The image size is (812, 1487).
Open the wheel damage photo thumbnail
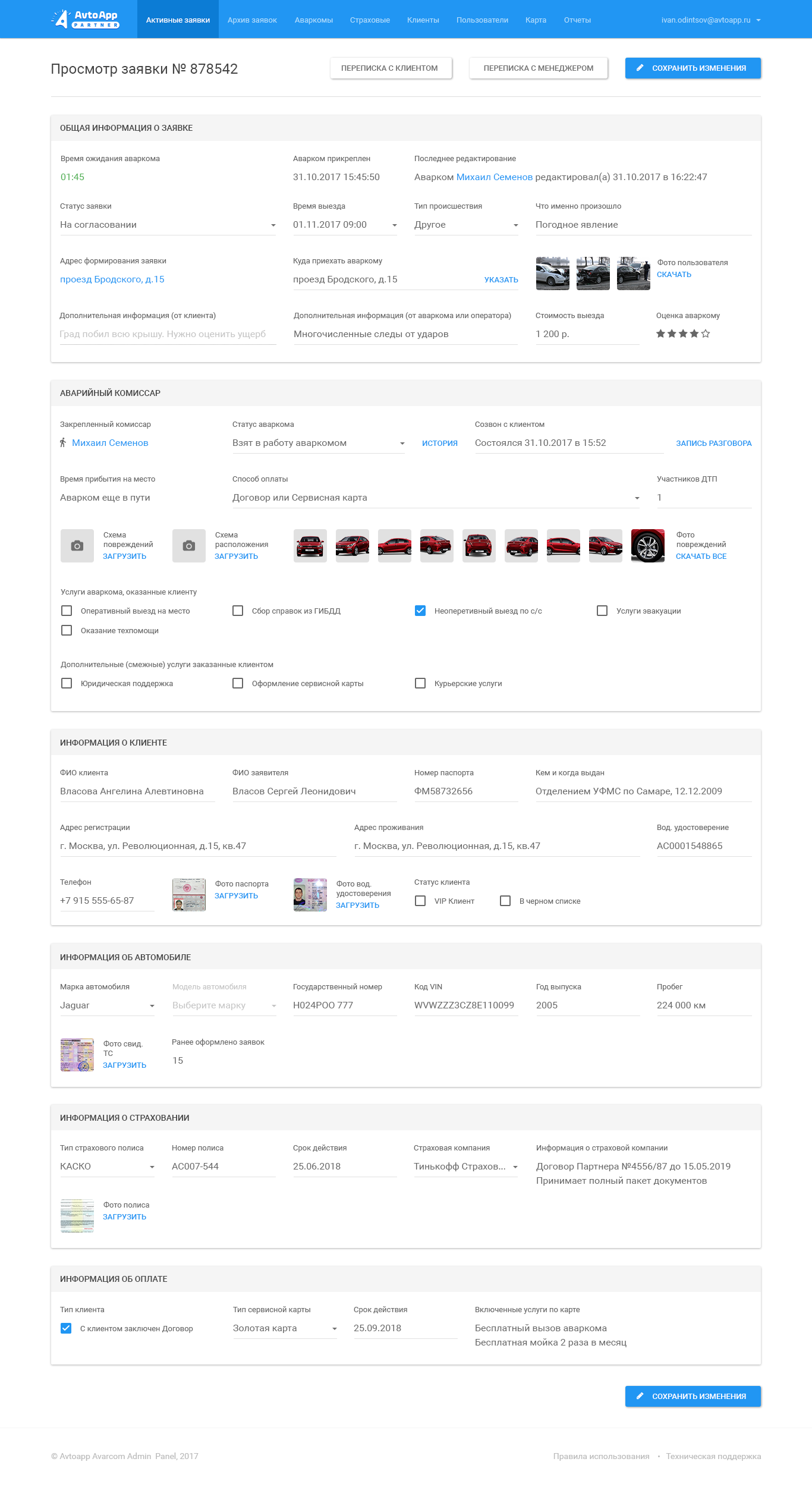(647, 546)
